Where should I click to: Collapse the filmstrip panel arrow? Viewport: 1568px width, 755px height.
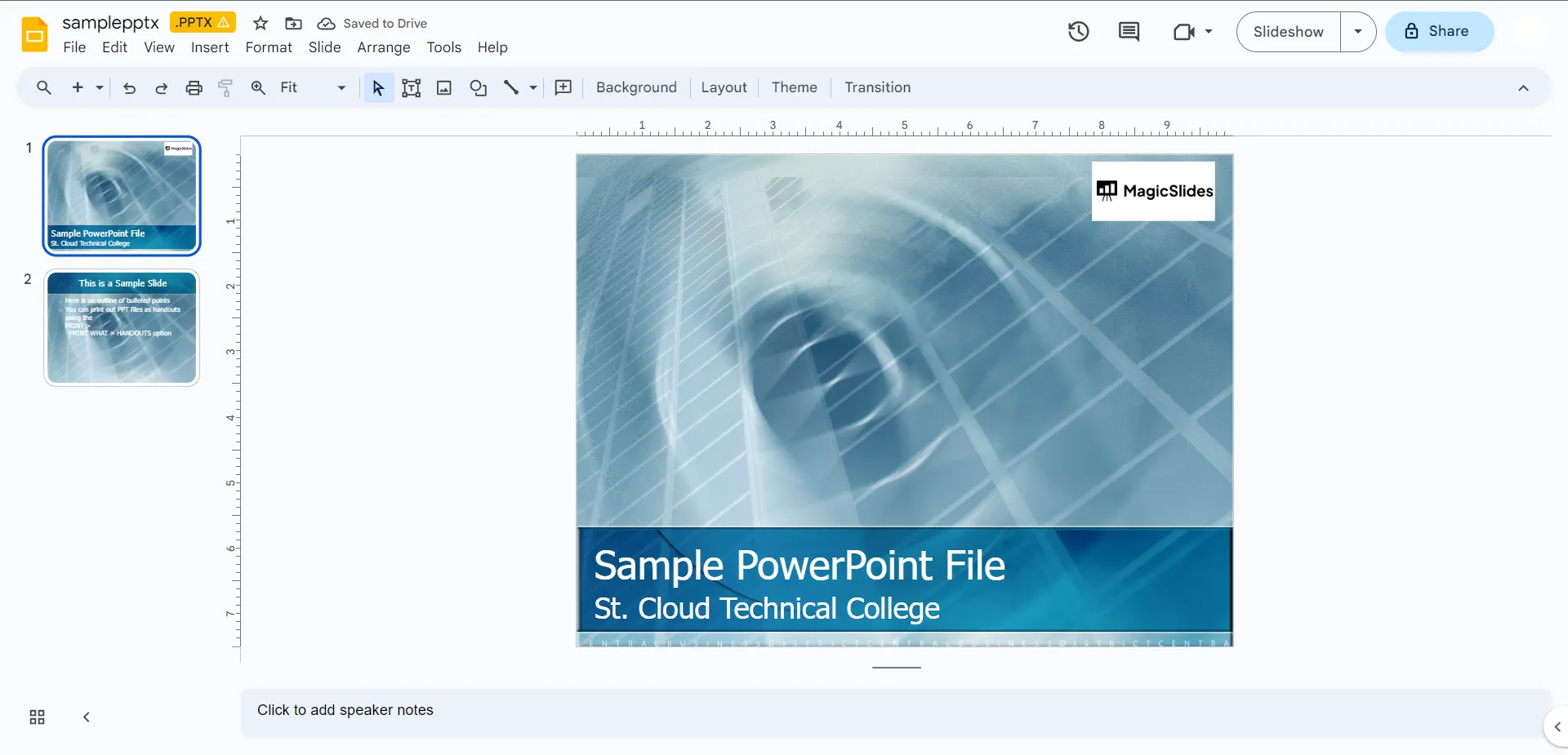click(86, 717)
